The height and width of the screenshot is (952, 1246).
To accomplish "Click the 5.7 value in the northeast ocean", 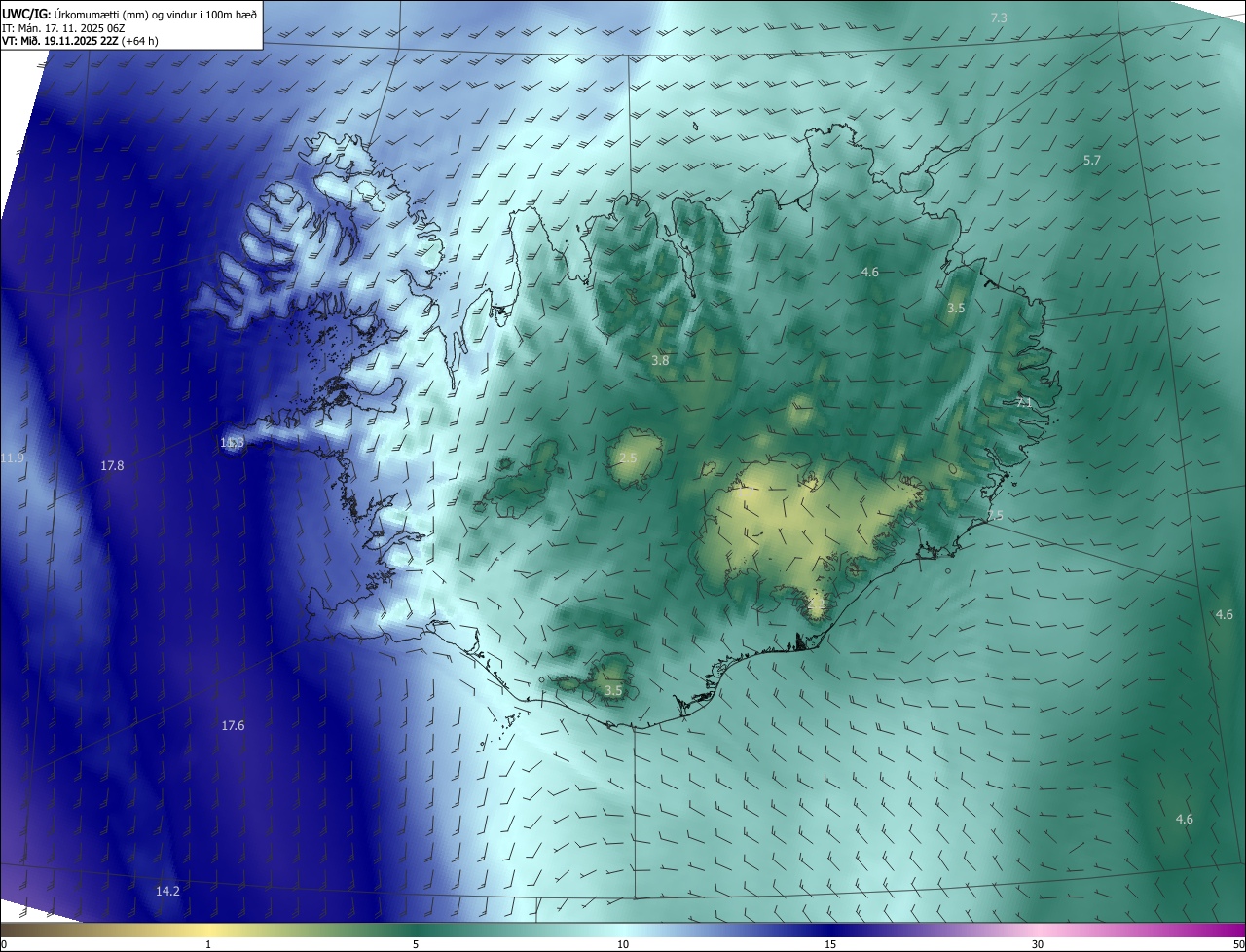I will 1092,160.
